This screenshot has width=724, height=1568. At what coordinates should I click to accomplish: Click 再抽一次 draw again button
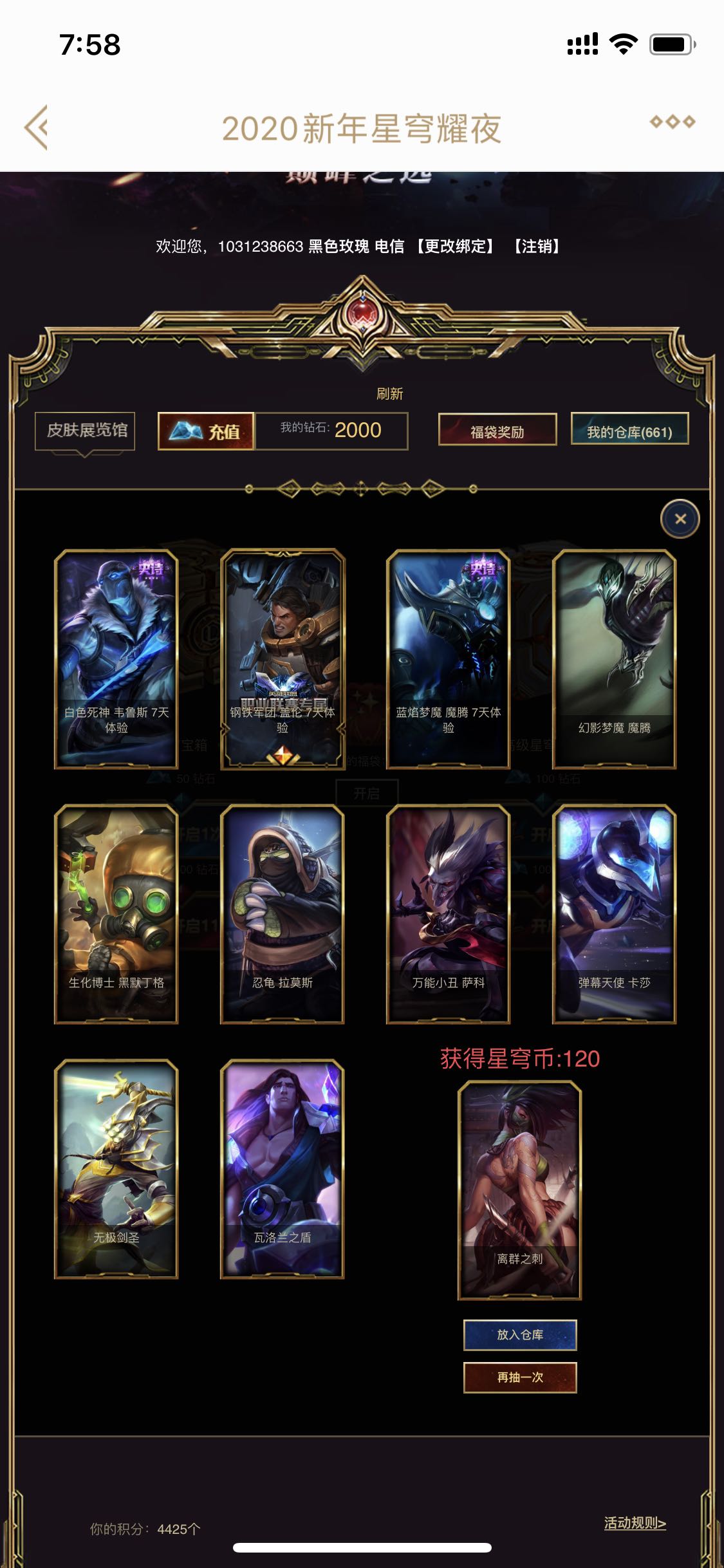pyautogui.click(x=520, y=1377)
